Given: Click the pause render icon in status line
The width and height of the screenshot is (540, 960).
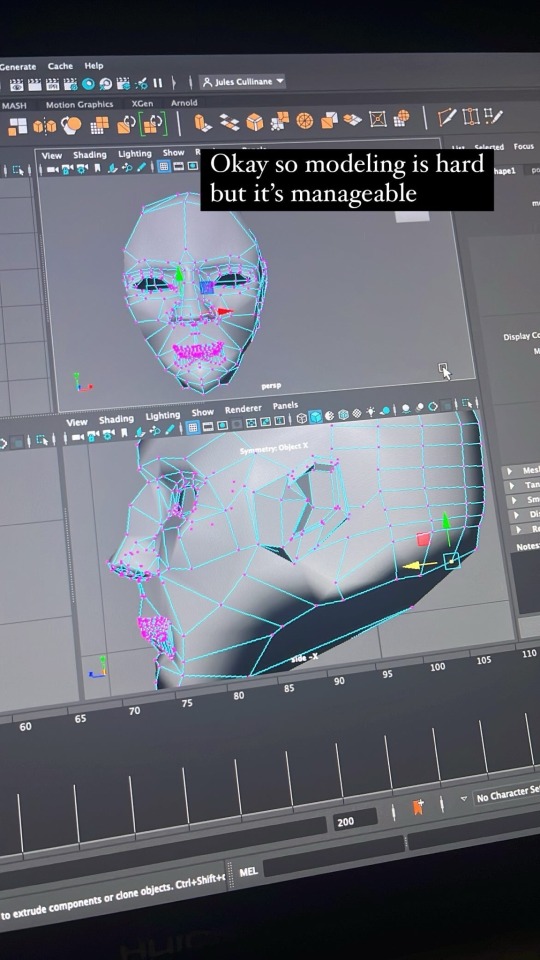Looking at the screenshot, I should point(157,83).
